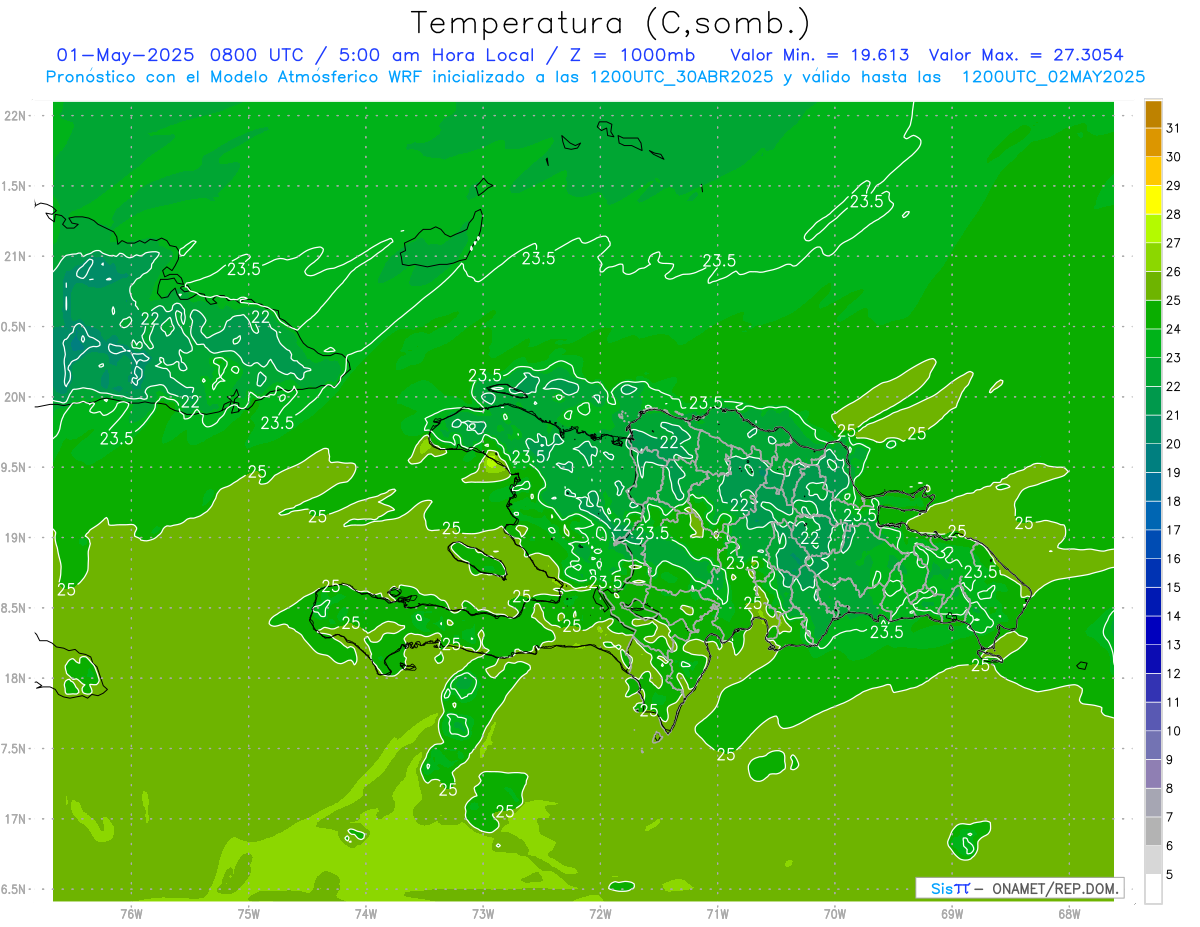The height and width of the screenshot is (927, 1200).
Task: Click the legend value 8
Action: (x=1170, y=788)
